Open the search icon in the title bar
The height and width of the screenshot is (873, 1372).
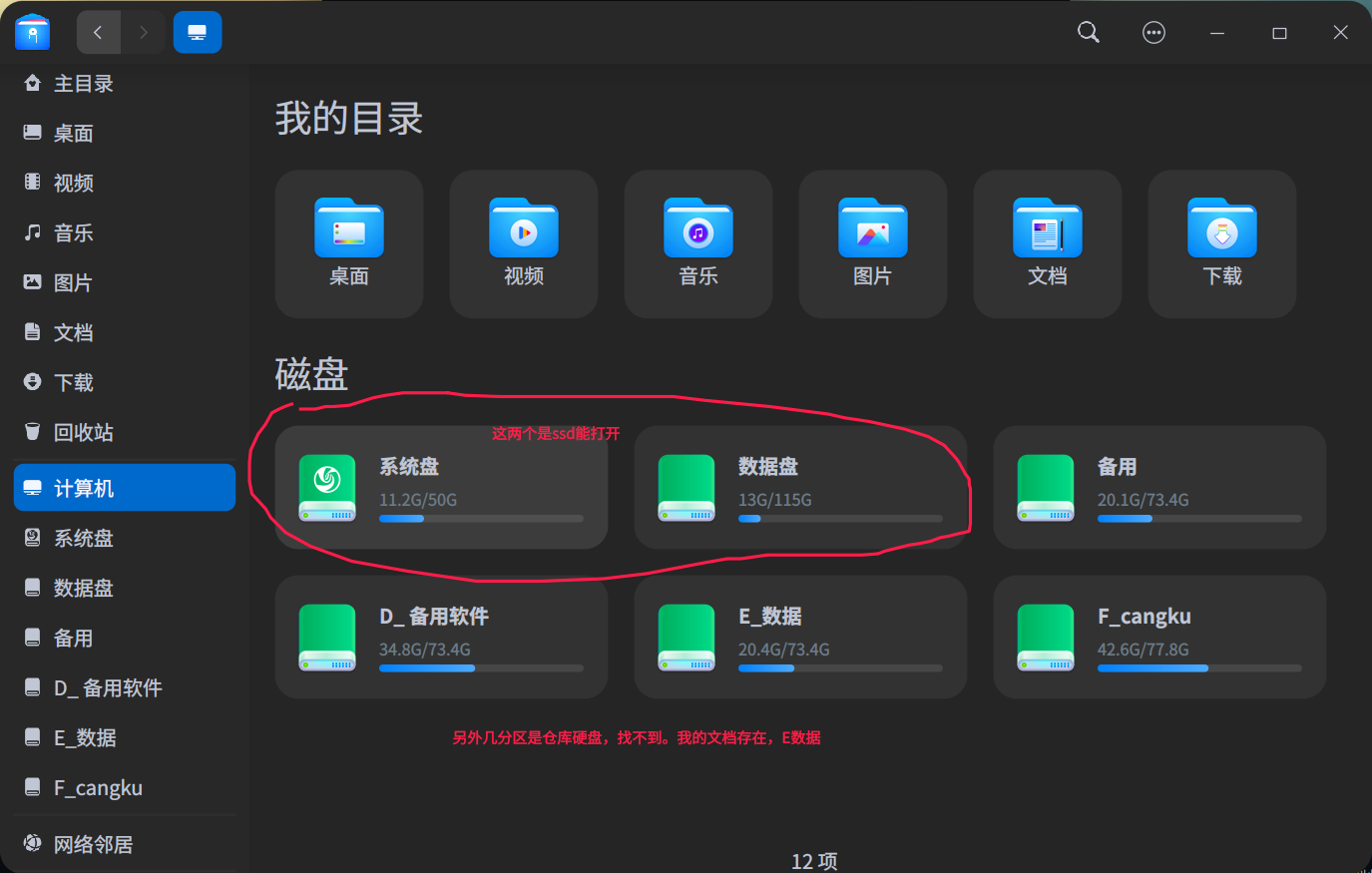[x=1088, y=32]
